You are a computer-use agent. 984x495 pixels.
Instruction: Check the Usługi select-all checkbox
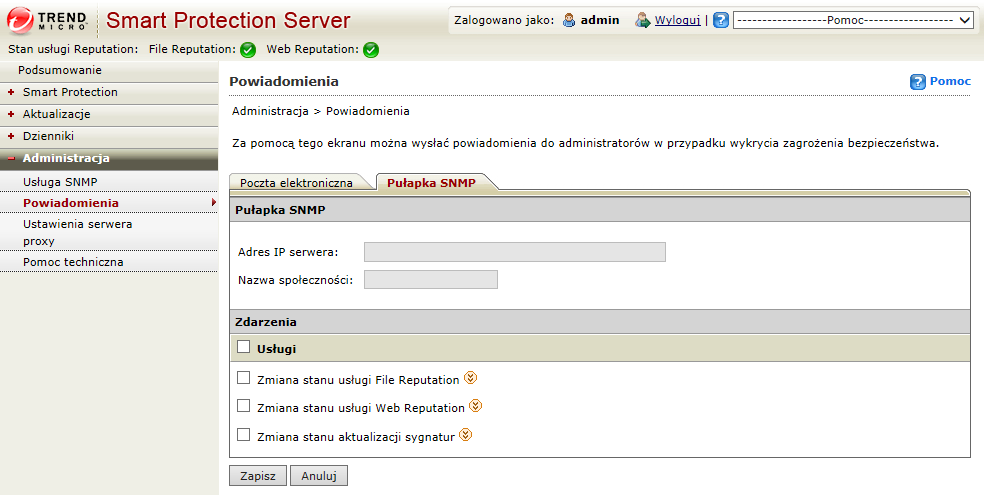243,347
